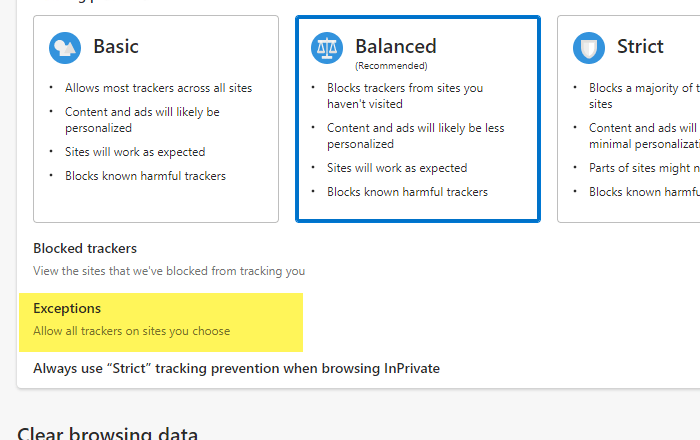The height and width of the screenshot is (440, 700).
Task: Click the Basic tracking level icon
Action: click(65, 47)
